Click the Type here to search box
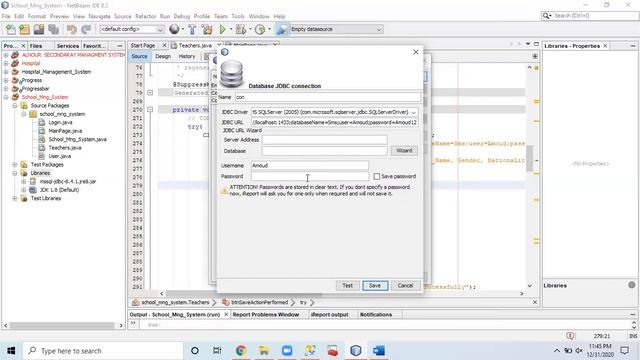Viewport: 640px width, 360px height. (103, 351)
